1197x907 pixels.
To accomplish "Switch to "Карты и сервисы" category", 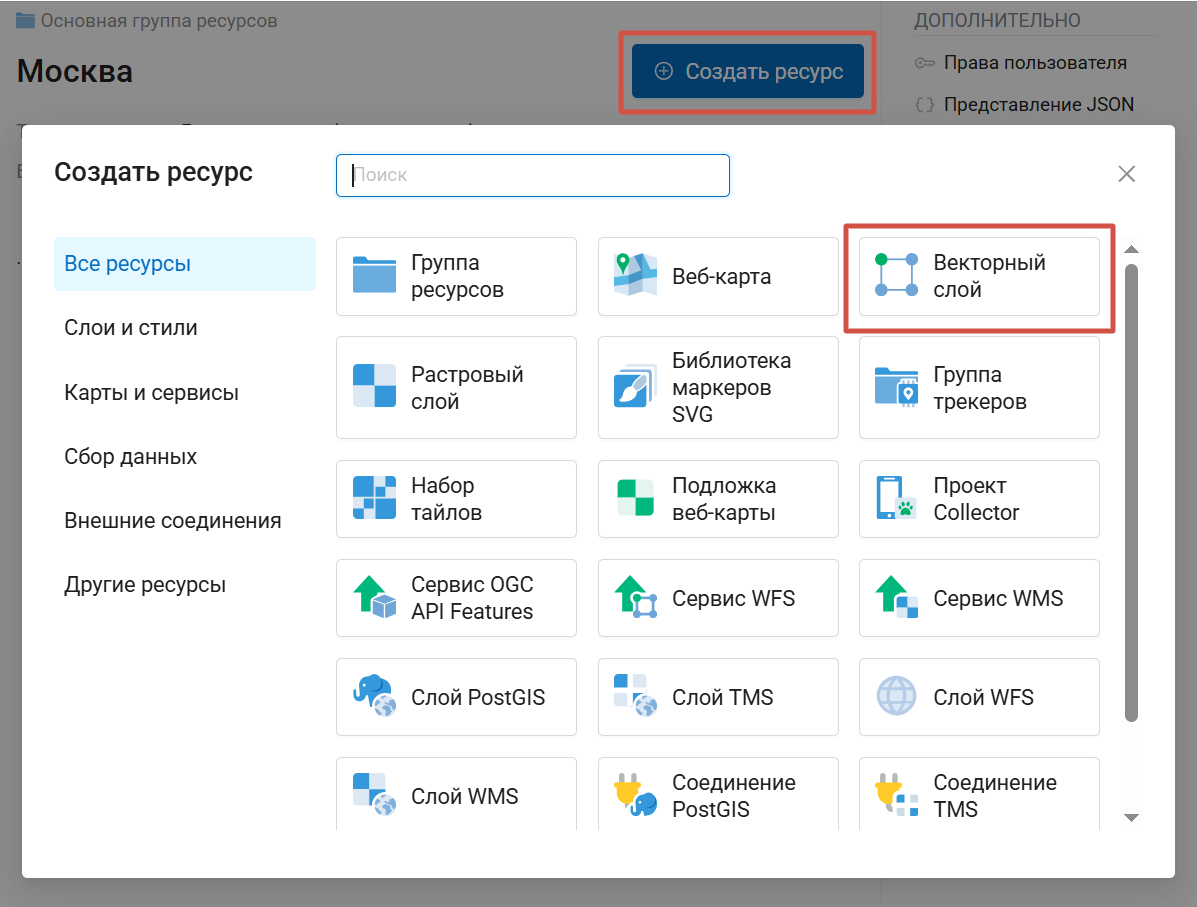I will click(151, 393).
